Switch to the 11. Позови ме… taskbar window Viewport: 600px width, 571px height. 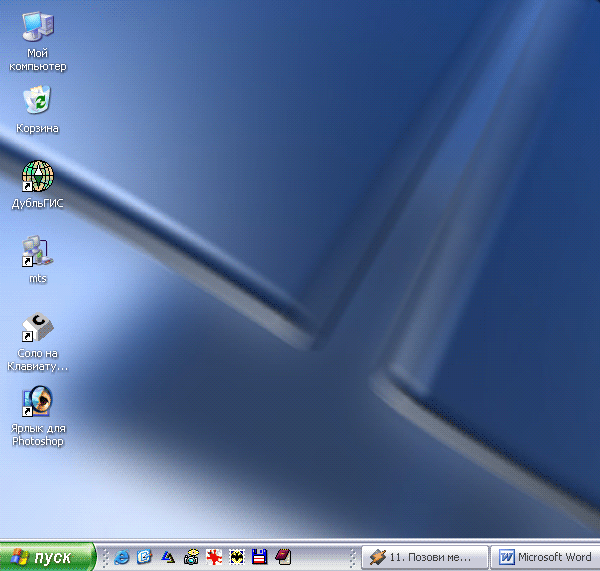tap(425, 558)
